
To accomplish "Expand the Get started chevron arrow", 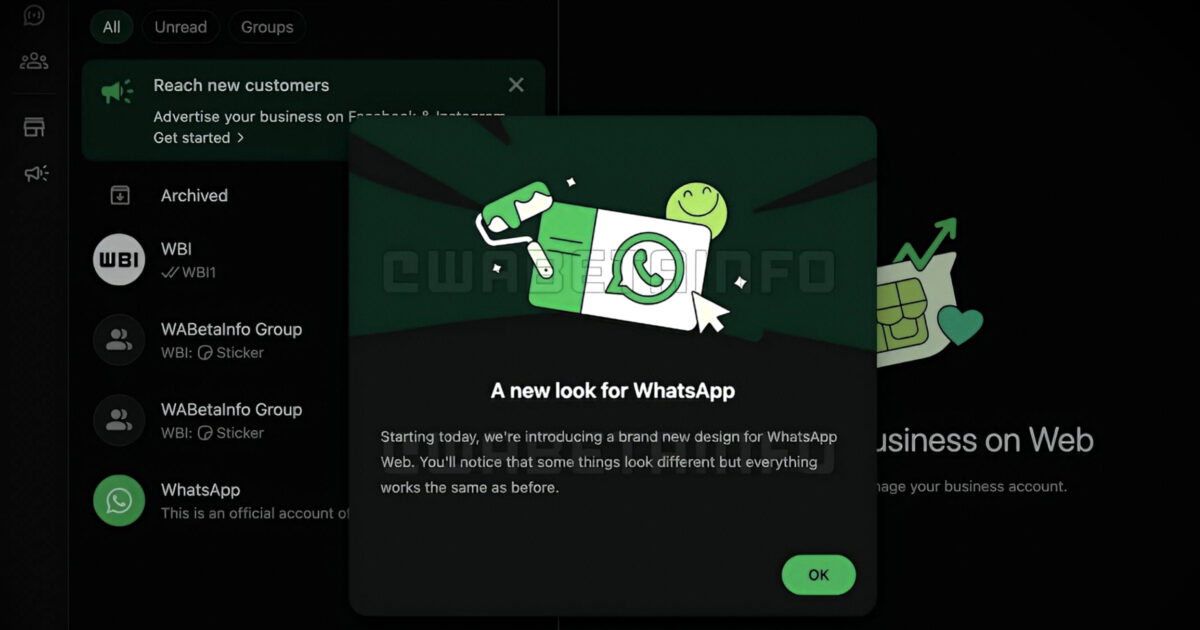I will tap(240, 138).
